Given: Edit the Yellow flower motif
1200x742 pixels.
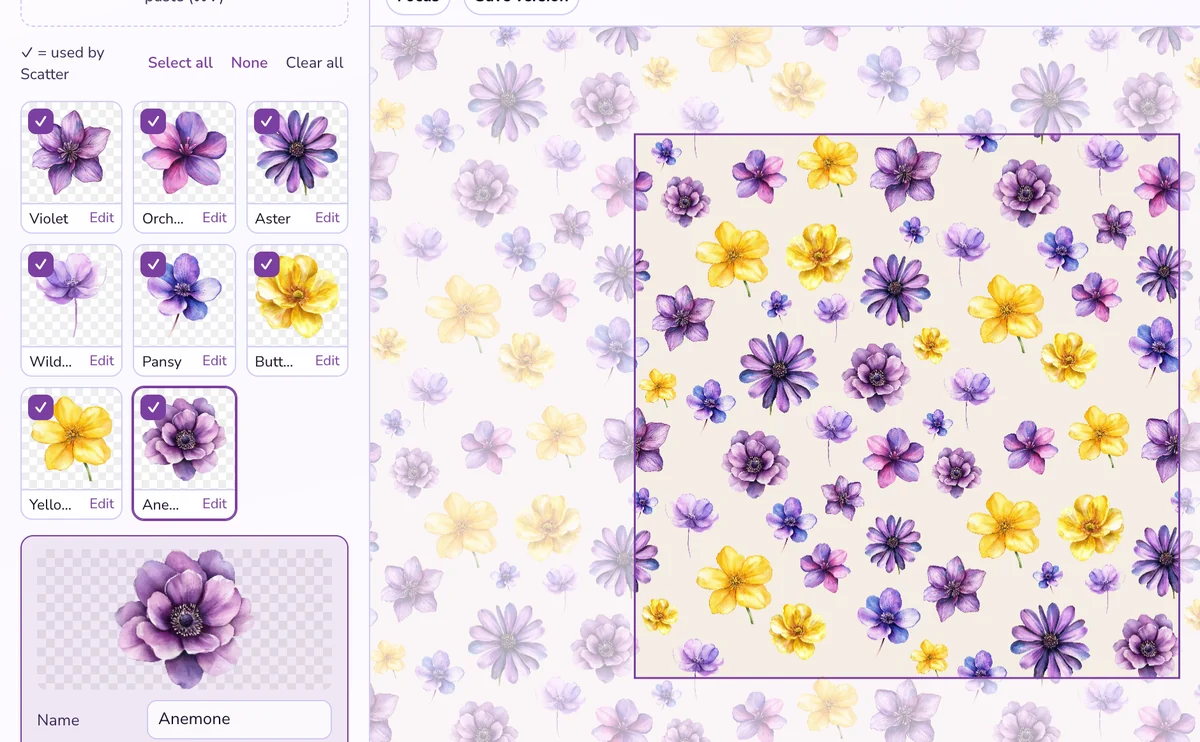Looking at the screenshot, I should pyautogui.click(x=102, y=504).
